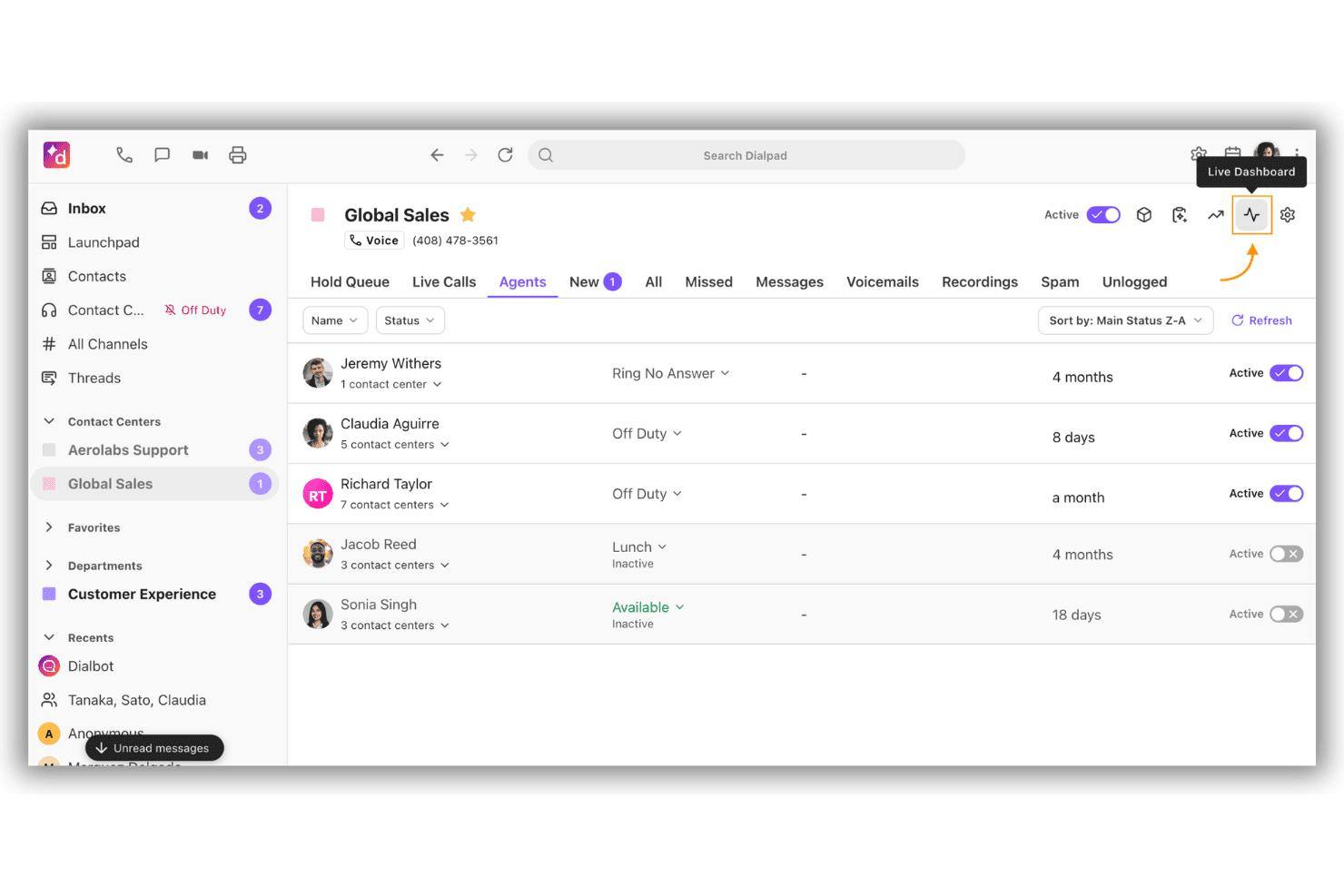Viewport: 1344px width, 896px height.
Task: Open Dialbot in Recents
Action: (x=154, y=666)
